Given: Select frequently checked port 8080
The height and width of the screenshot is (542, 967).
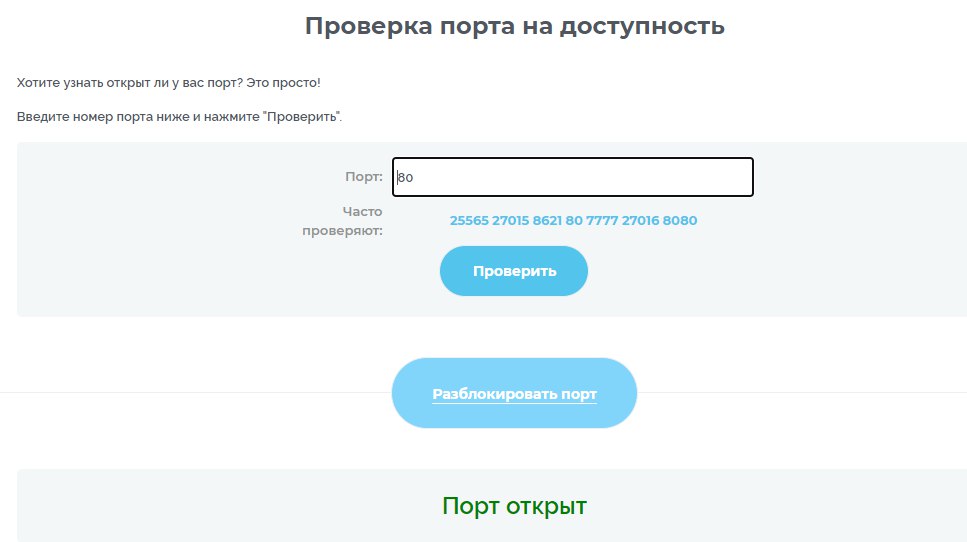Looking at the screenshot, I should tap(680, 220).
